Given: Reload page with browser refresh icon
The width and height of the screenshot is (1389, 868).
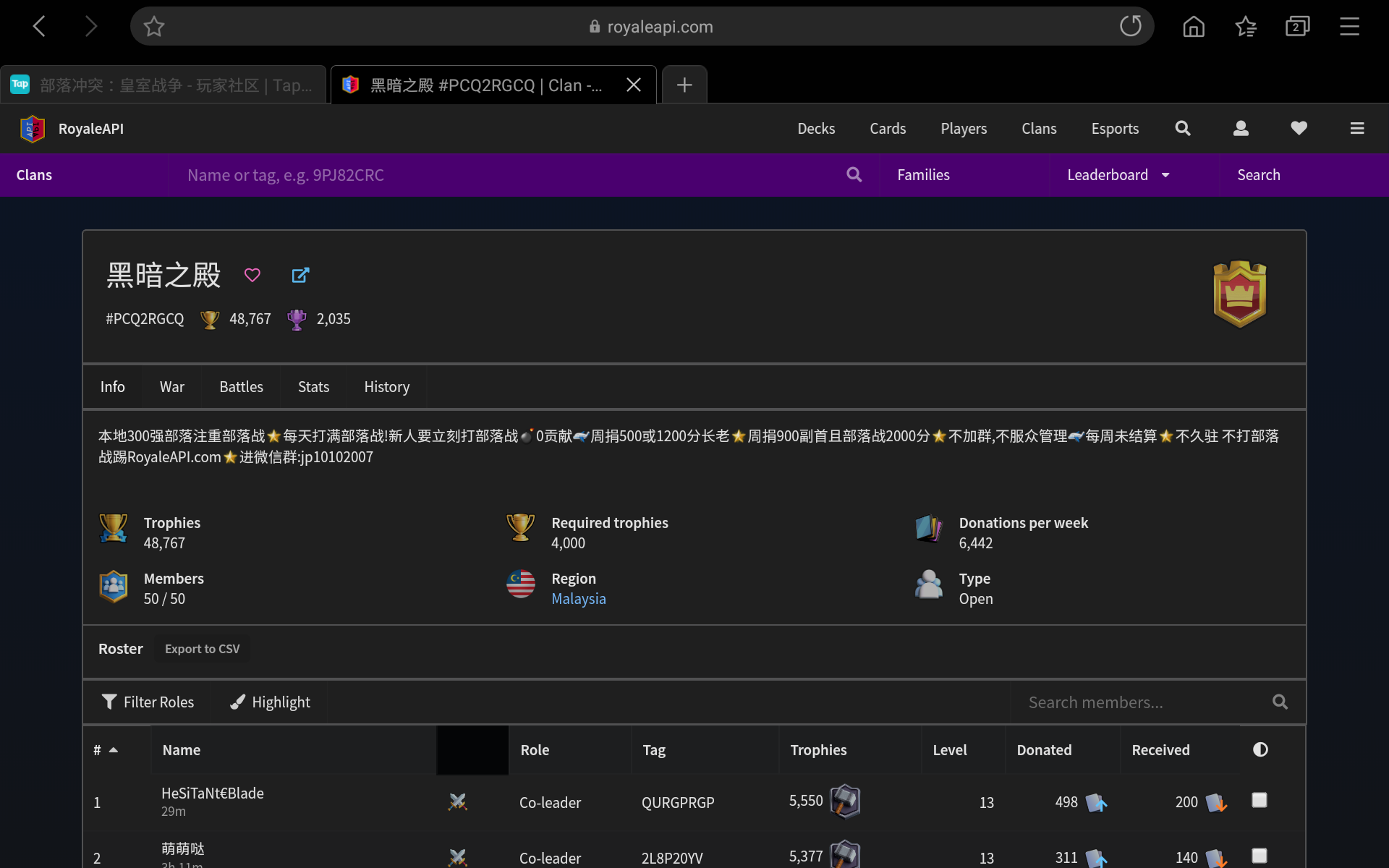Looking at the screenshot, I should tap(1130, 27).
